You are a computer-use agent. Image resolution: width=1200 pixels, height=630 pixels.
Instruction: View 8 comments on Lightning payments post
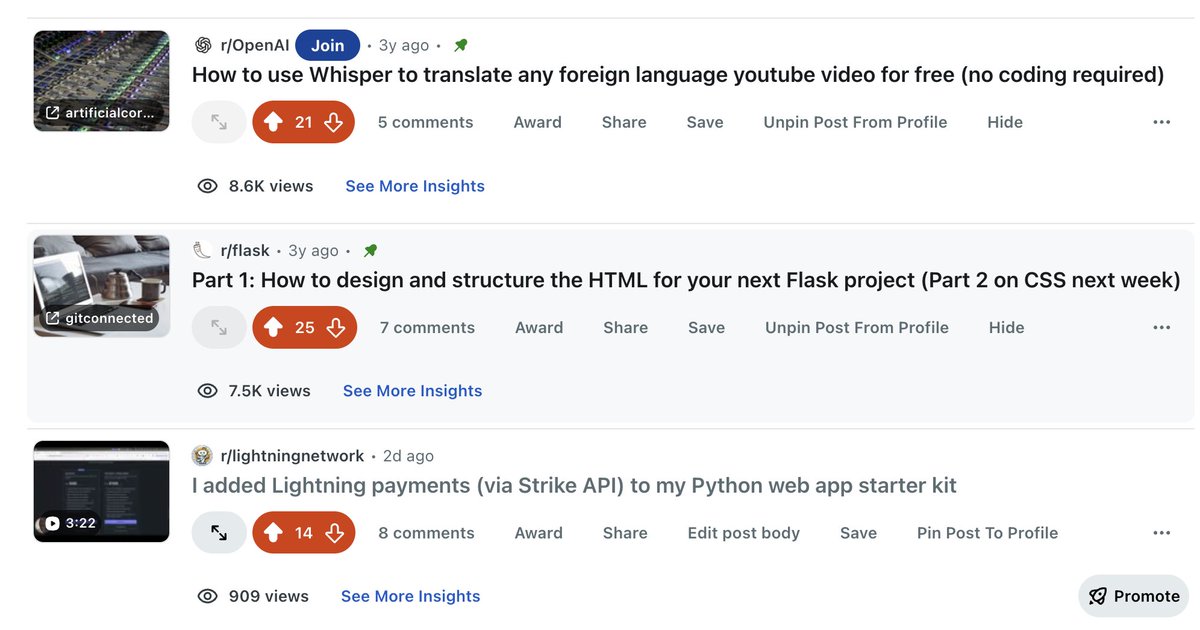pyautogui.click(x=426, y=533)
